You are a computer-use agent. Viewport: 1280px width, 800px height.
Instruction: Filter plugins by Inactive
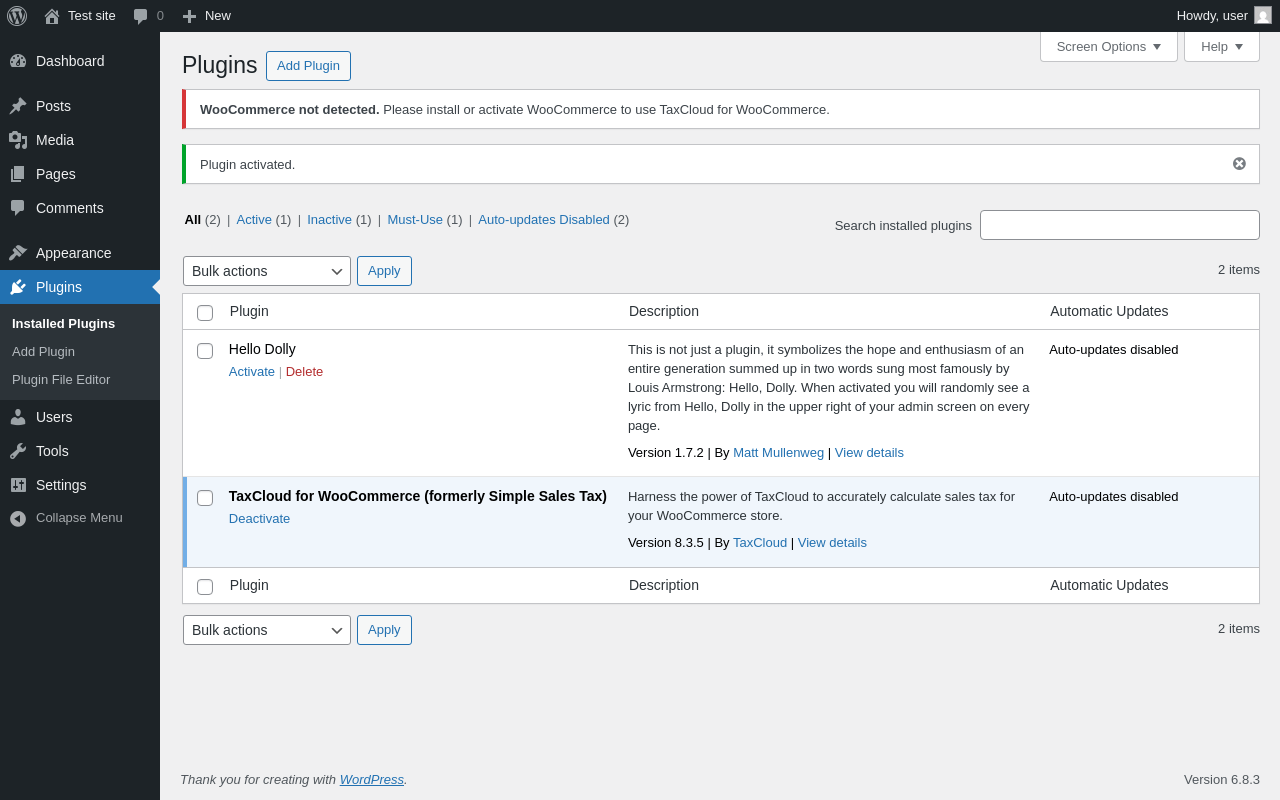329,220
